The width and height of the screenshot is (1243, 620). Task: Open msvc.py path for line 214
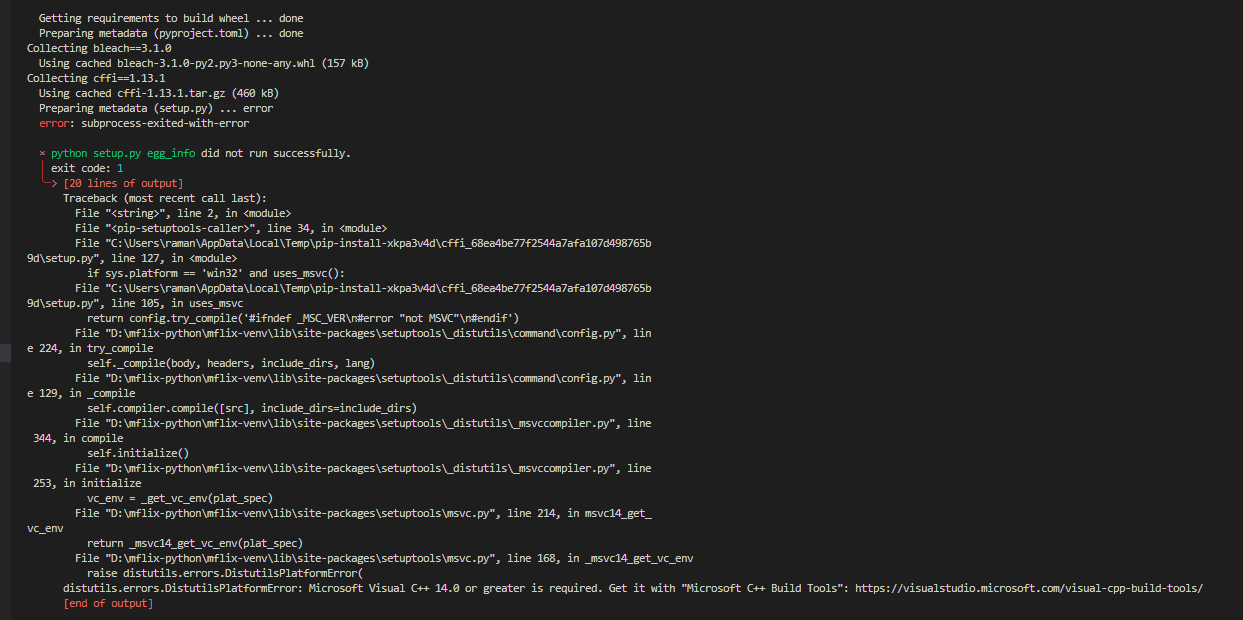301,513
